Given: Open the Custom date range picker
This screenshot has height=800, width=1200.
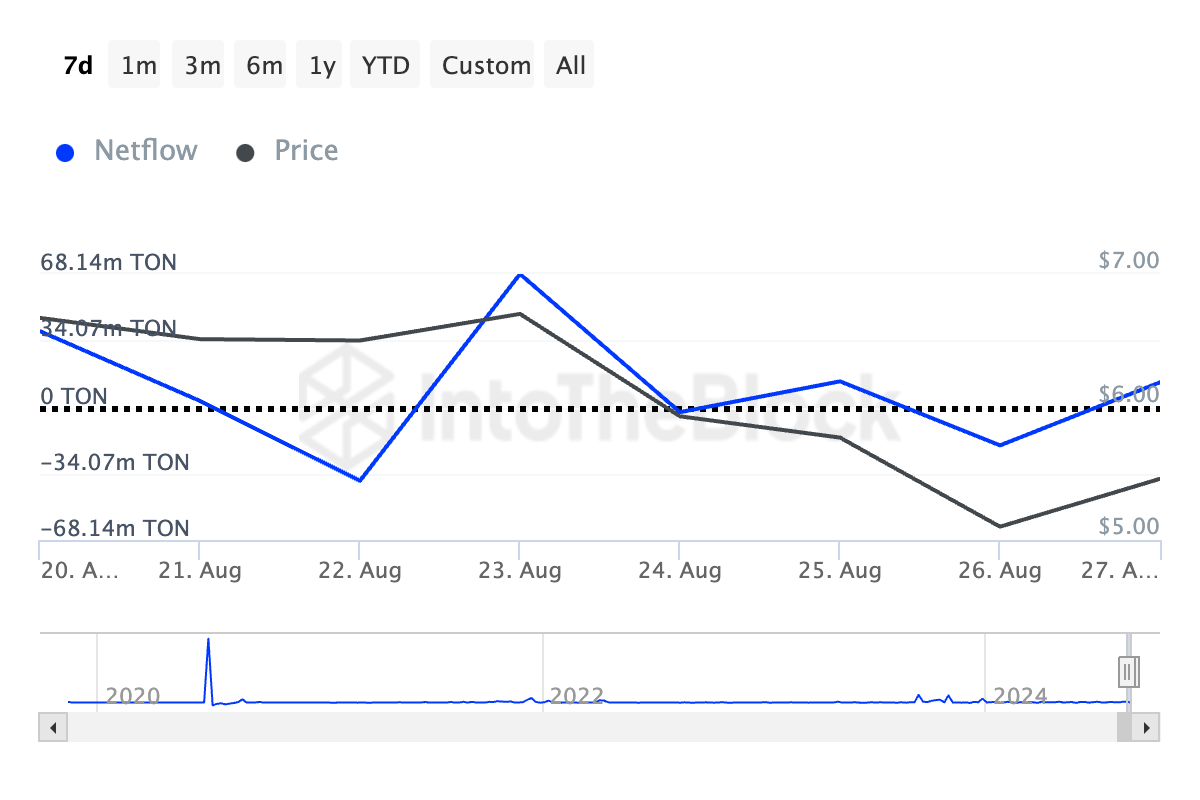Looking at the screenshot, I should pos(486,66).
